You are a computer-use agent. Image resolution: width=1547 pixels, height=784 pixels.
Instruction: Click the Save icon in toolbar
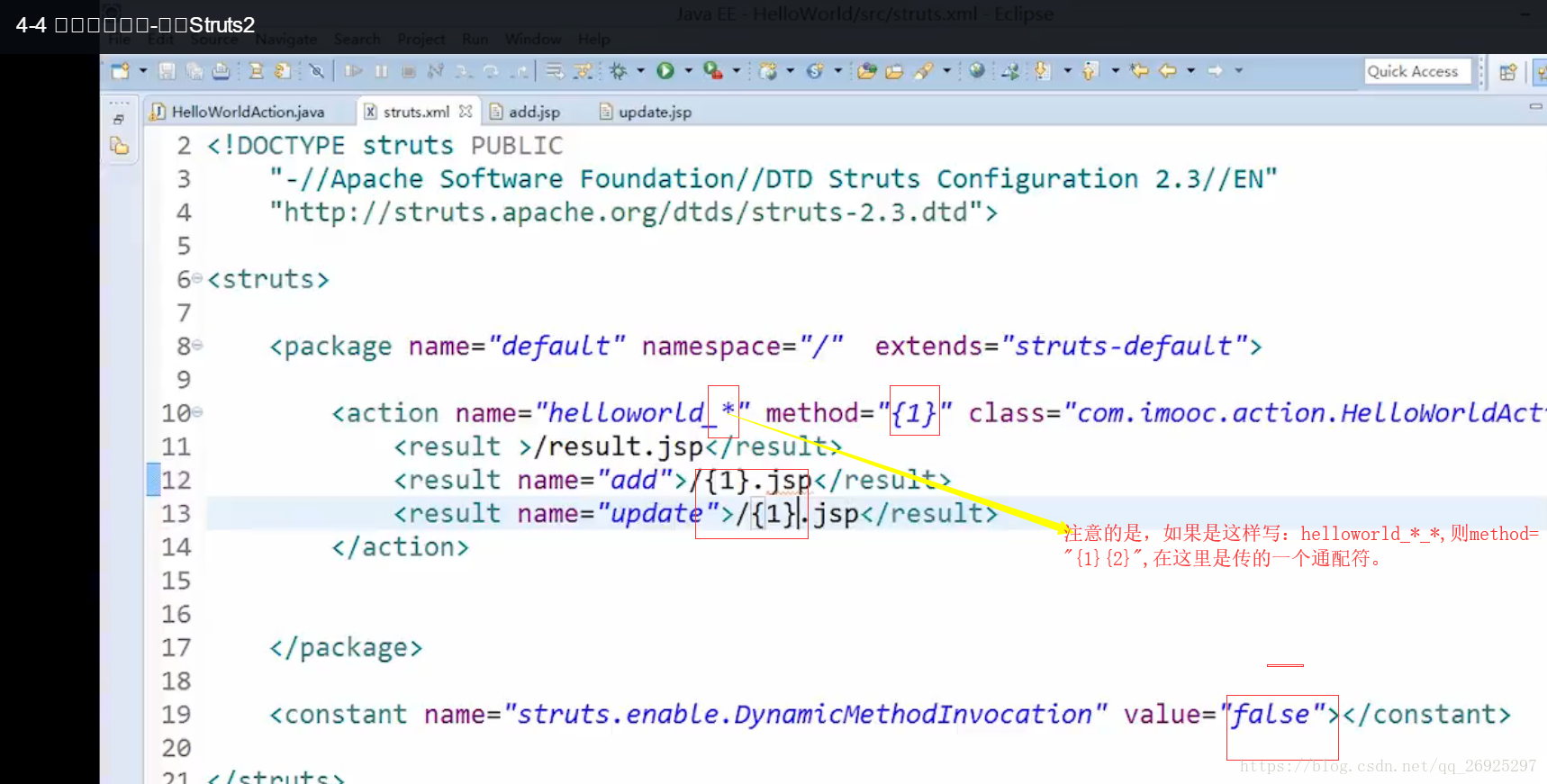167,70
